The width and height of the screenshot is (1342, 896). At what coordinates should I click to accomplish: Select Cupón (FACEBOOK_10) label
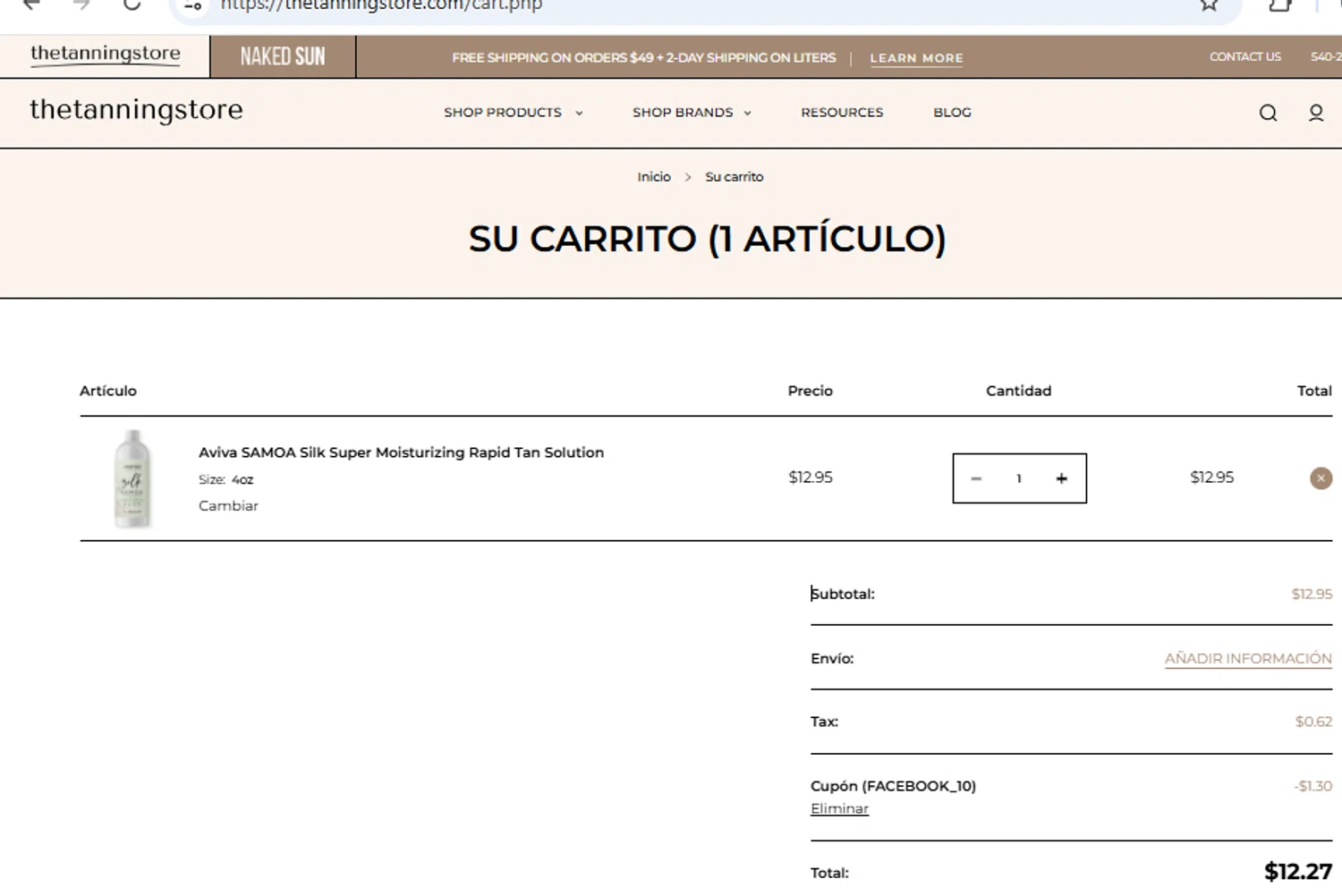[893, 786]
